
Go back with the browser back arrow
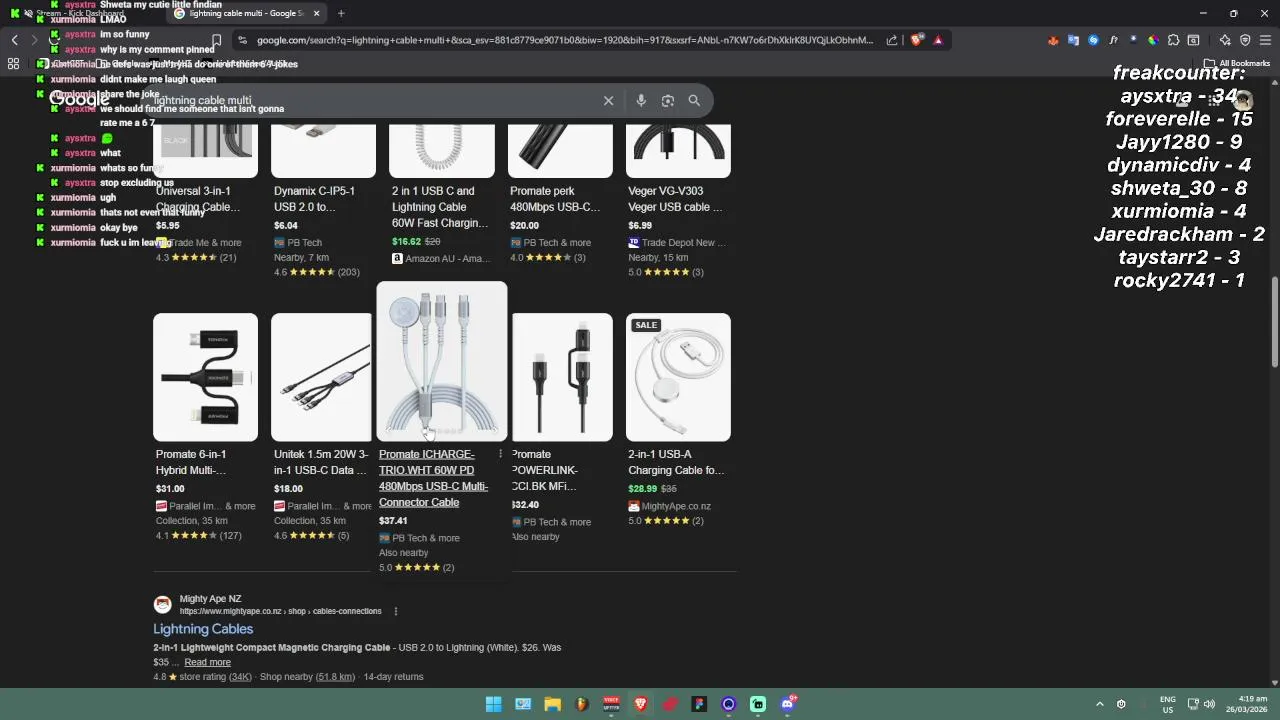coord(14,40)
